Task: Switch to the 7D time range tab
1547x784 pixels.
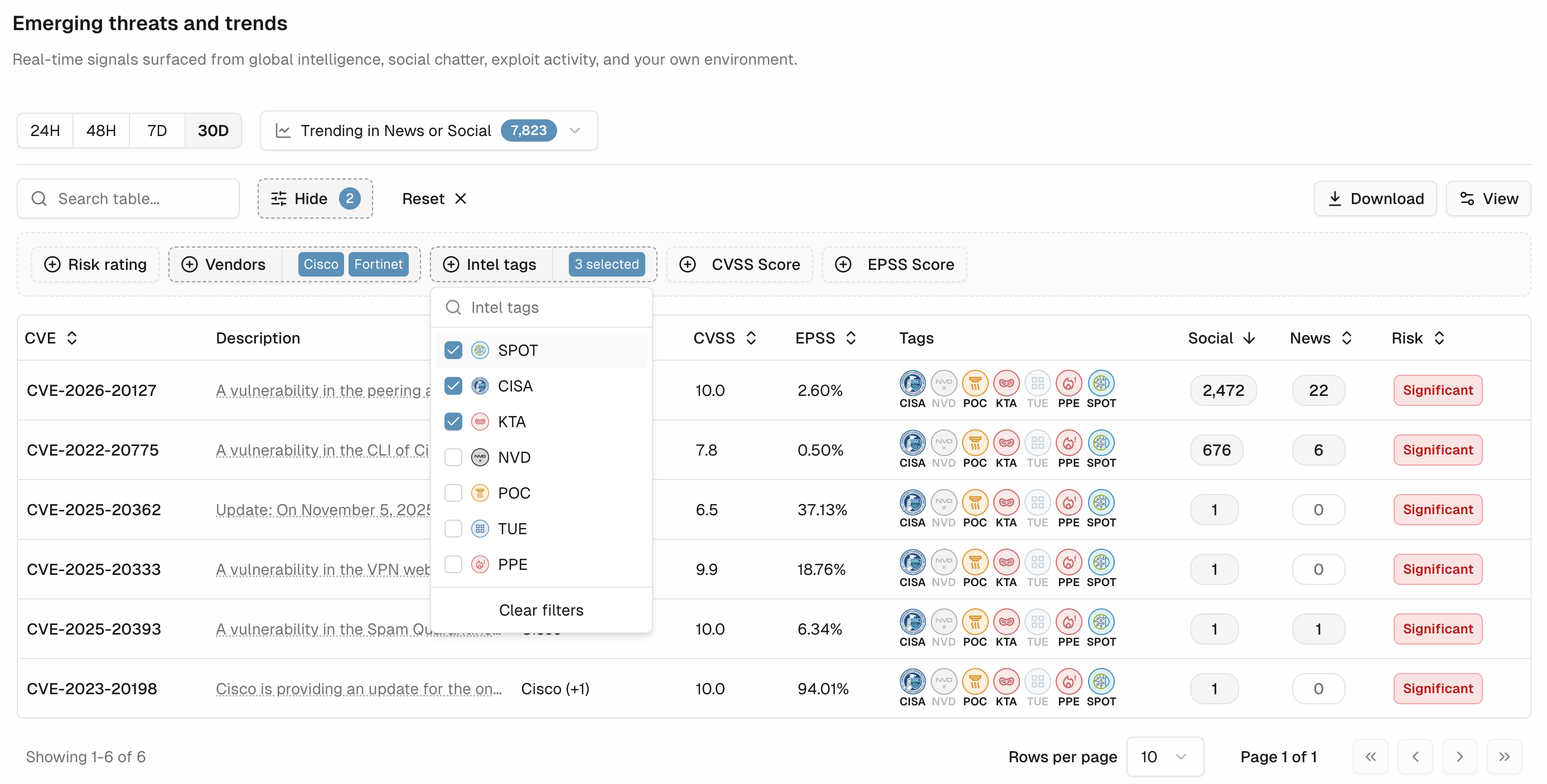Action: tap(157, 130)
